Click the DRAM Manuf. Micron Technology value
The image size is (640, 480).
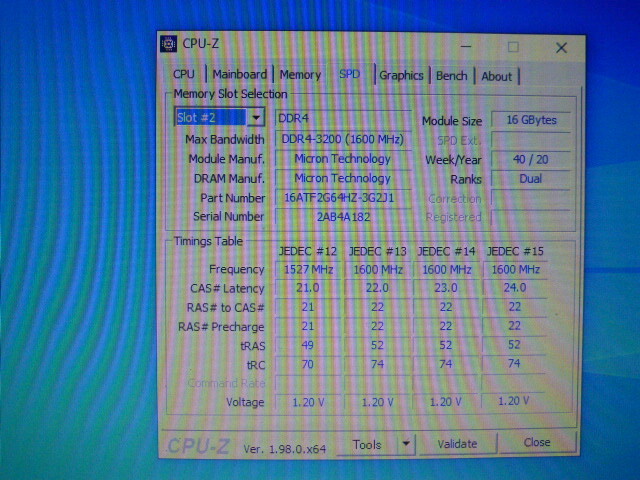click(343, 178)
